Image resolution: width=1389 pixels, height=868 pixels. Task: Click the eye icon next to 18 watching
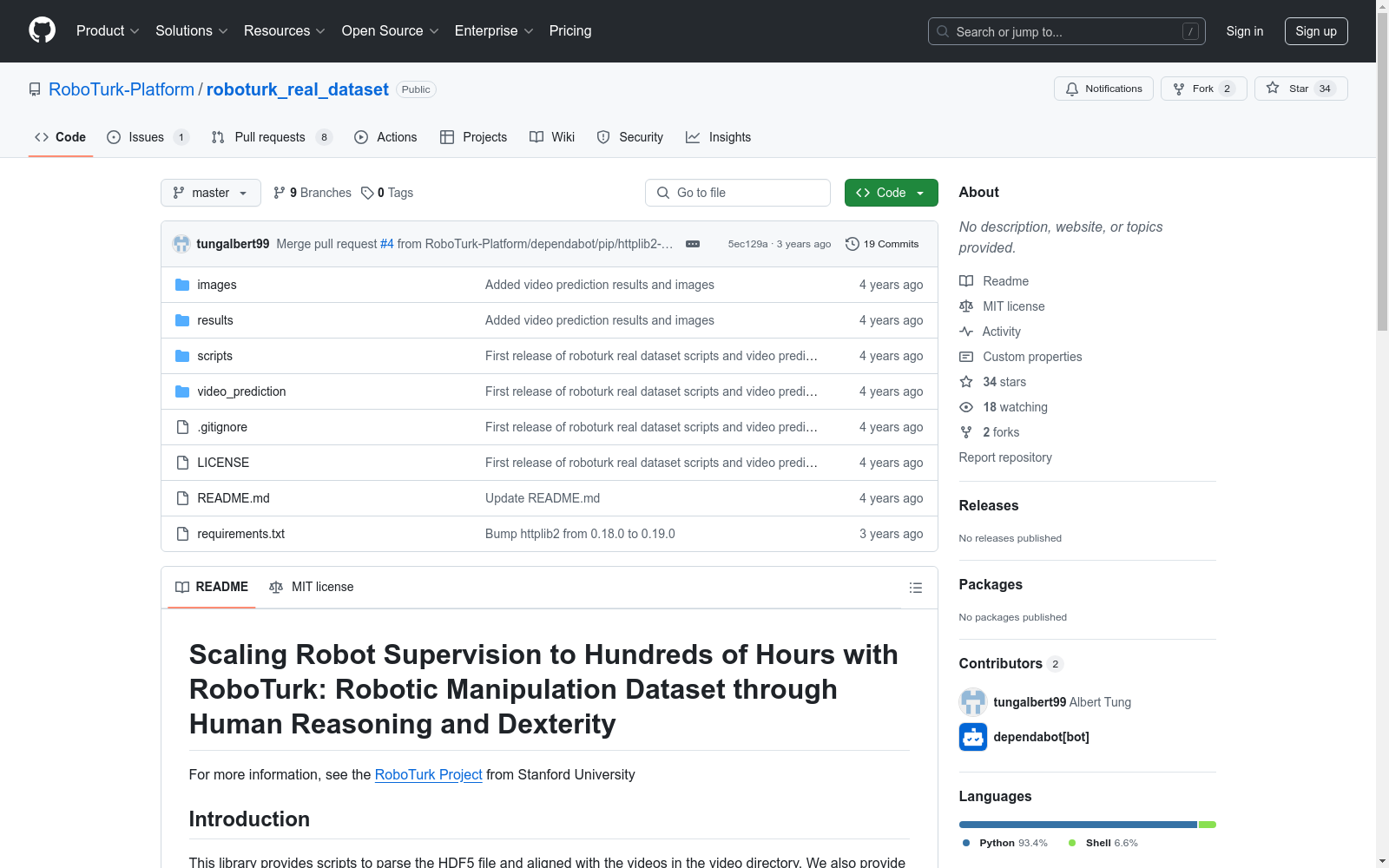[966, 407]
